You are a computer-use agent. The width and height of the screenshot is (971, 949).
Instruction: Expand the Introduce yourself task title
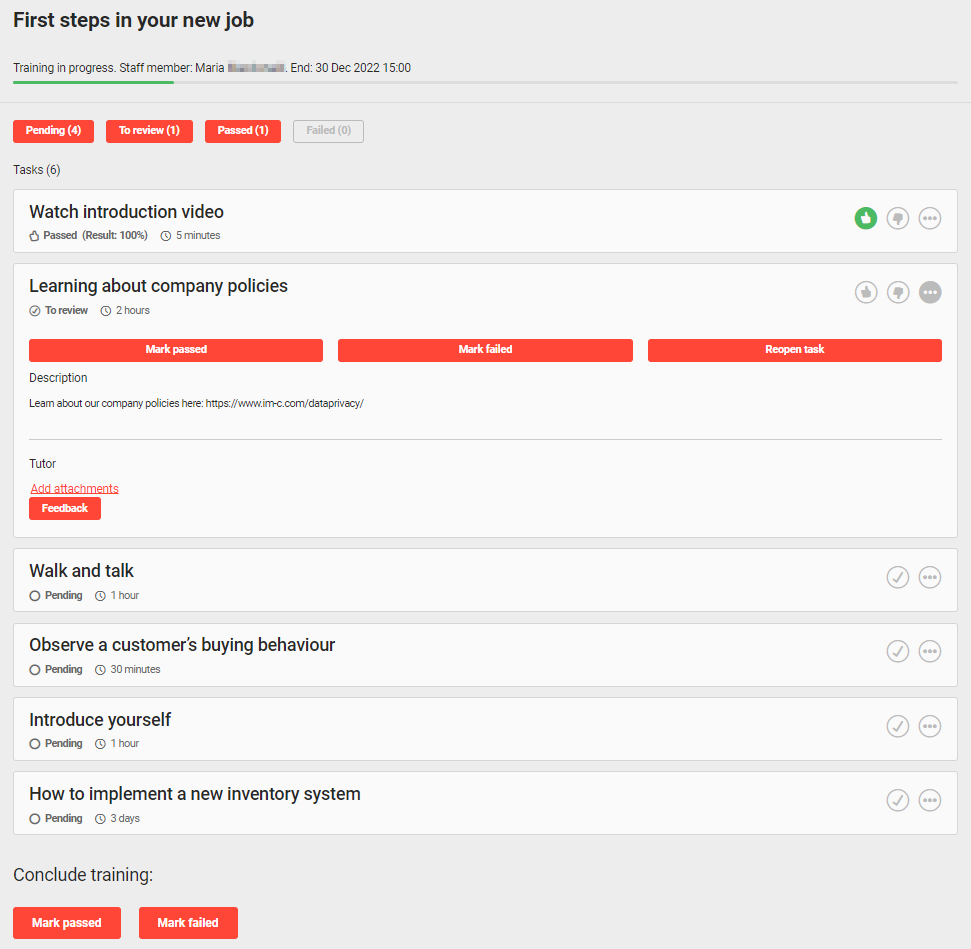click(x=100, y=720)
